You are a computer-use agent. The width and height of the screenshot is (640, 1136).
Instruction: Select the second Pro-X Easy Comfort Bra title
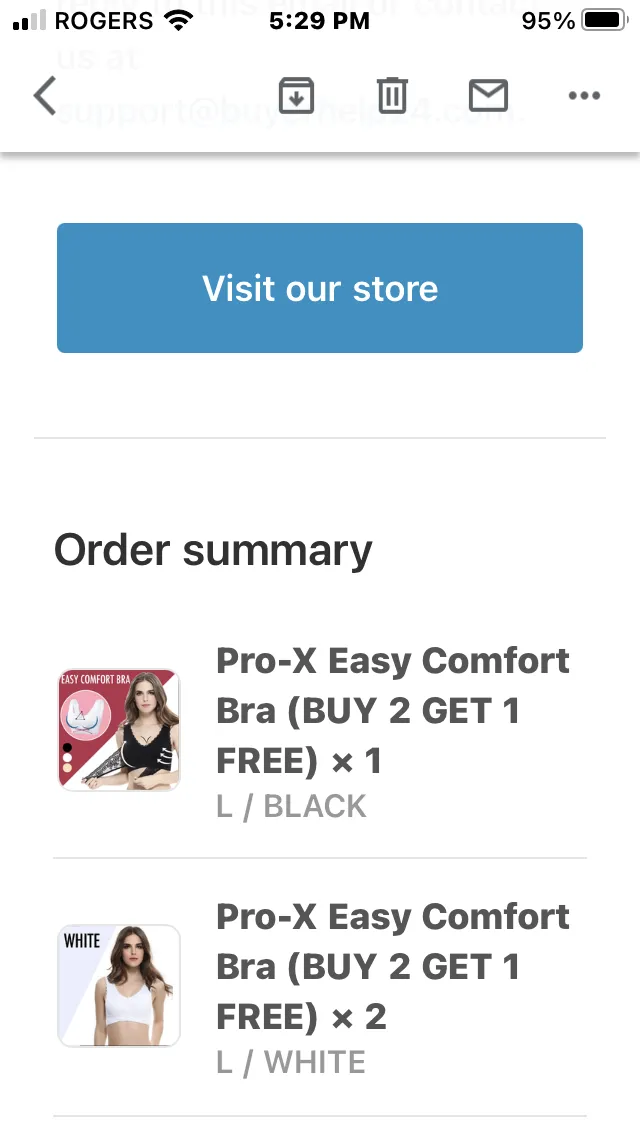(x=393, y=966)
